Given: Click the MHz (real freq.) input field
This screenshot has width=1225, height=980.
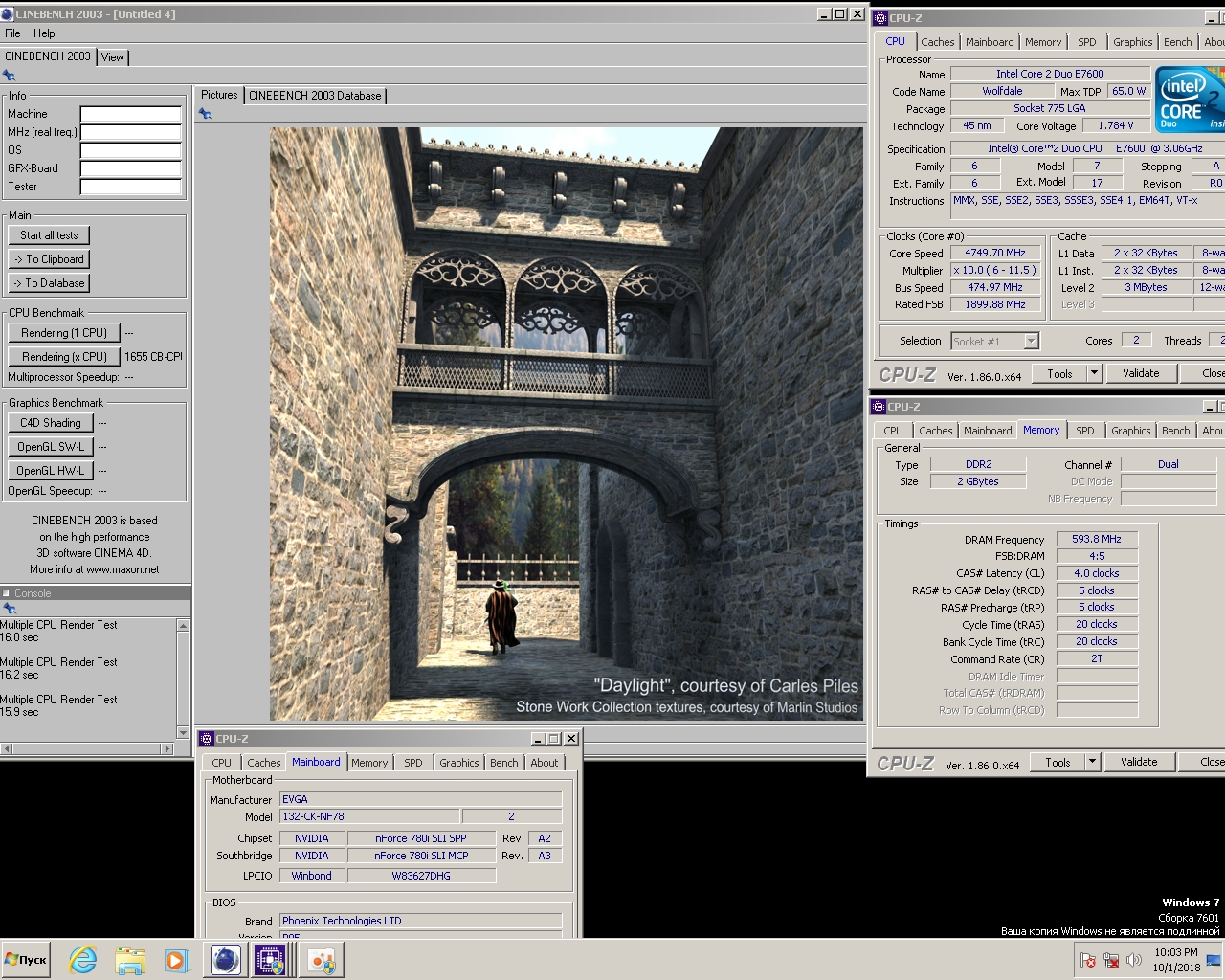Looking at the screenshot, I should (x=131, y=132).
